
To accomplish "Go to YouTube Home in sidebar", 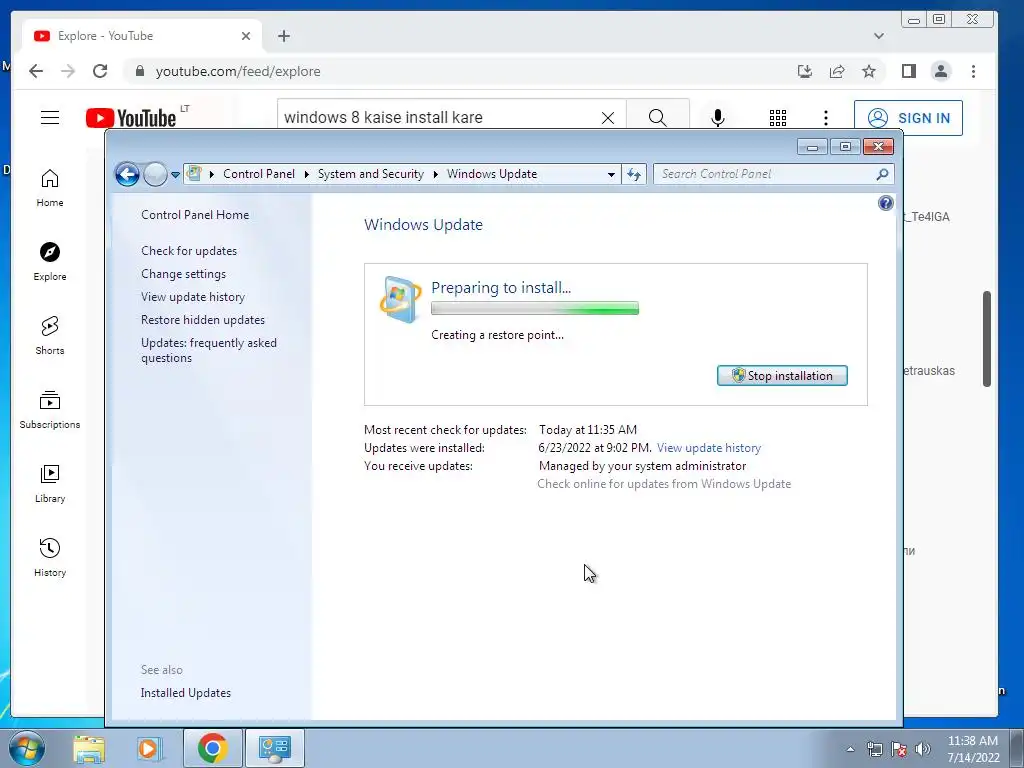I will [x=50, y=188].
